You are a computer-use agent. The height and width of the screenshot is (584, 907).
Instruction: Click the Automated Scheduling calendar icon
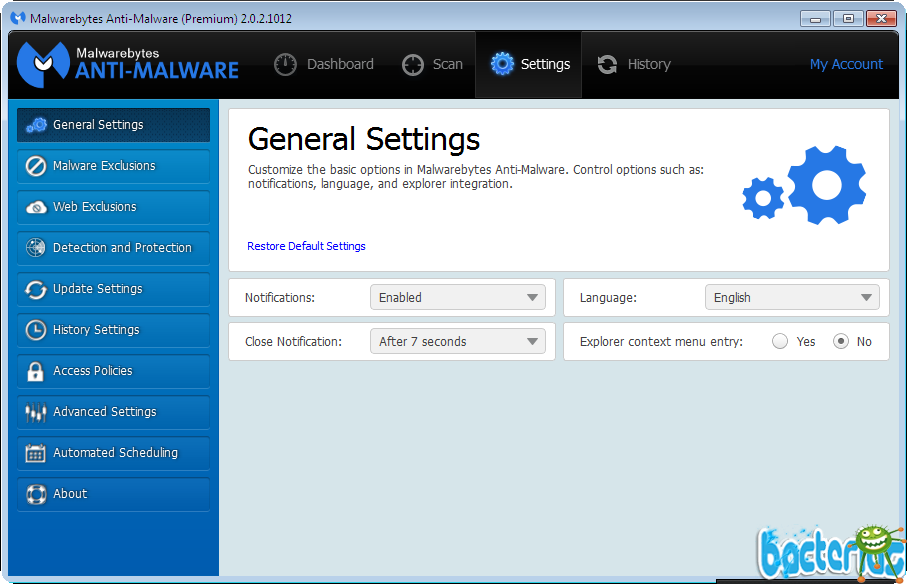pos(35,453)
